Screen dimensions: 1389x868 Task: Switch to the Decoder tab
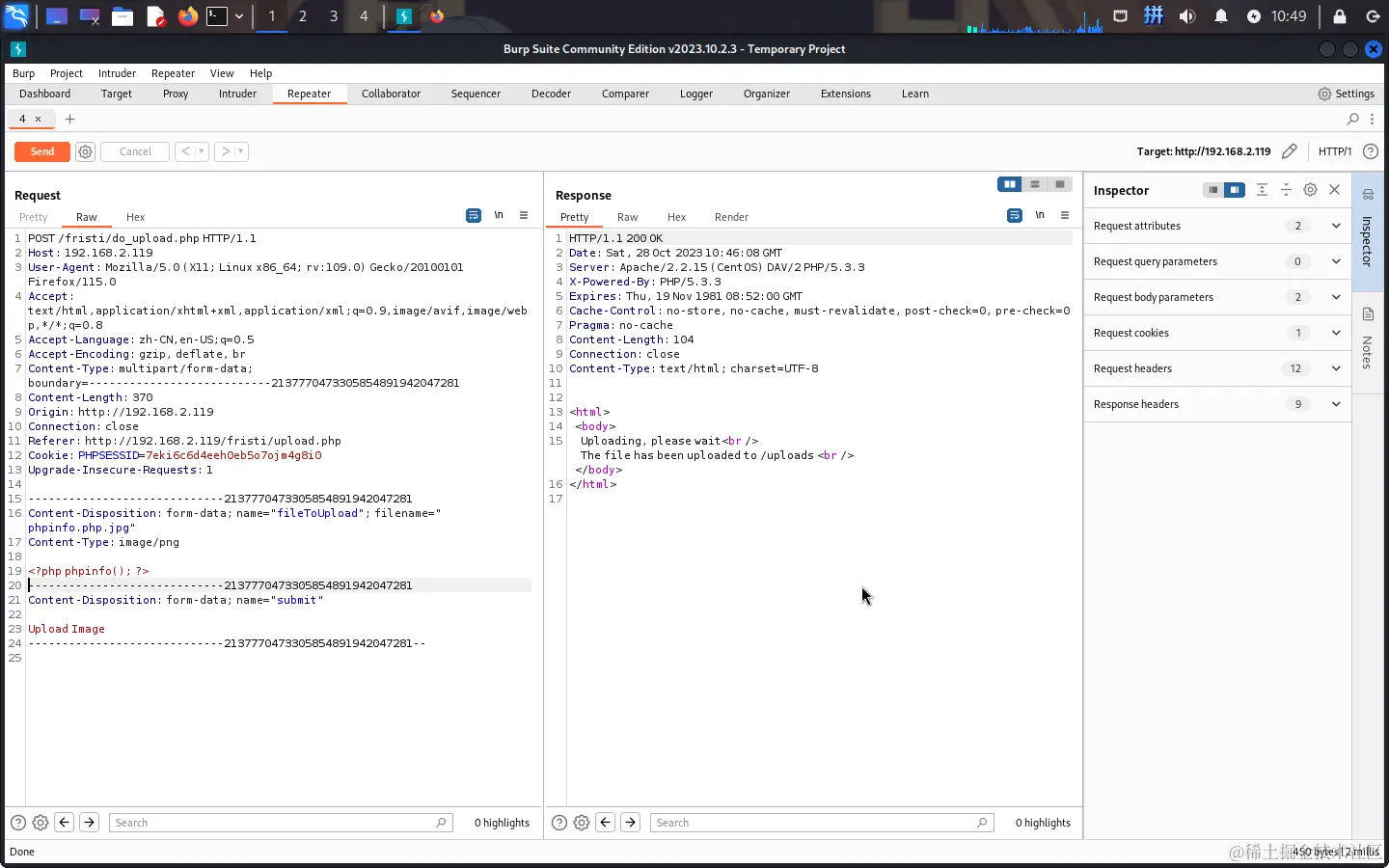pyautogui.click(x=551, y=94)
